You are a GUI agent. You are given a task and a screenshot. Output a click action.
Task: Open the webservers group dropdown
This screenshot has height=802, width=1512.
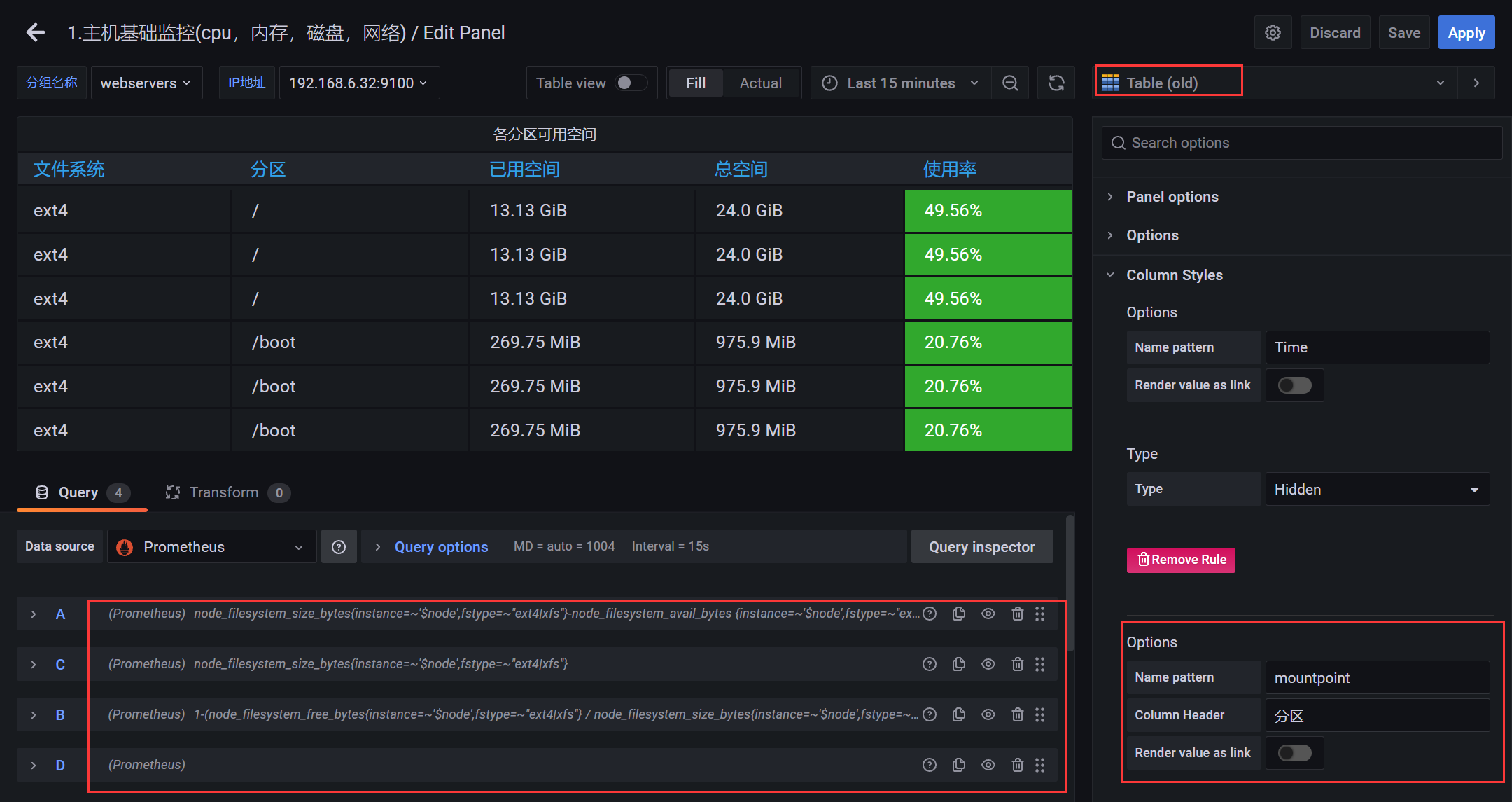pos(146,83)
